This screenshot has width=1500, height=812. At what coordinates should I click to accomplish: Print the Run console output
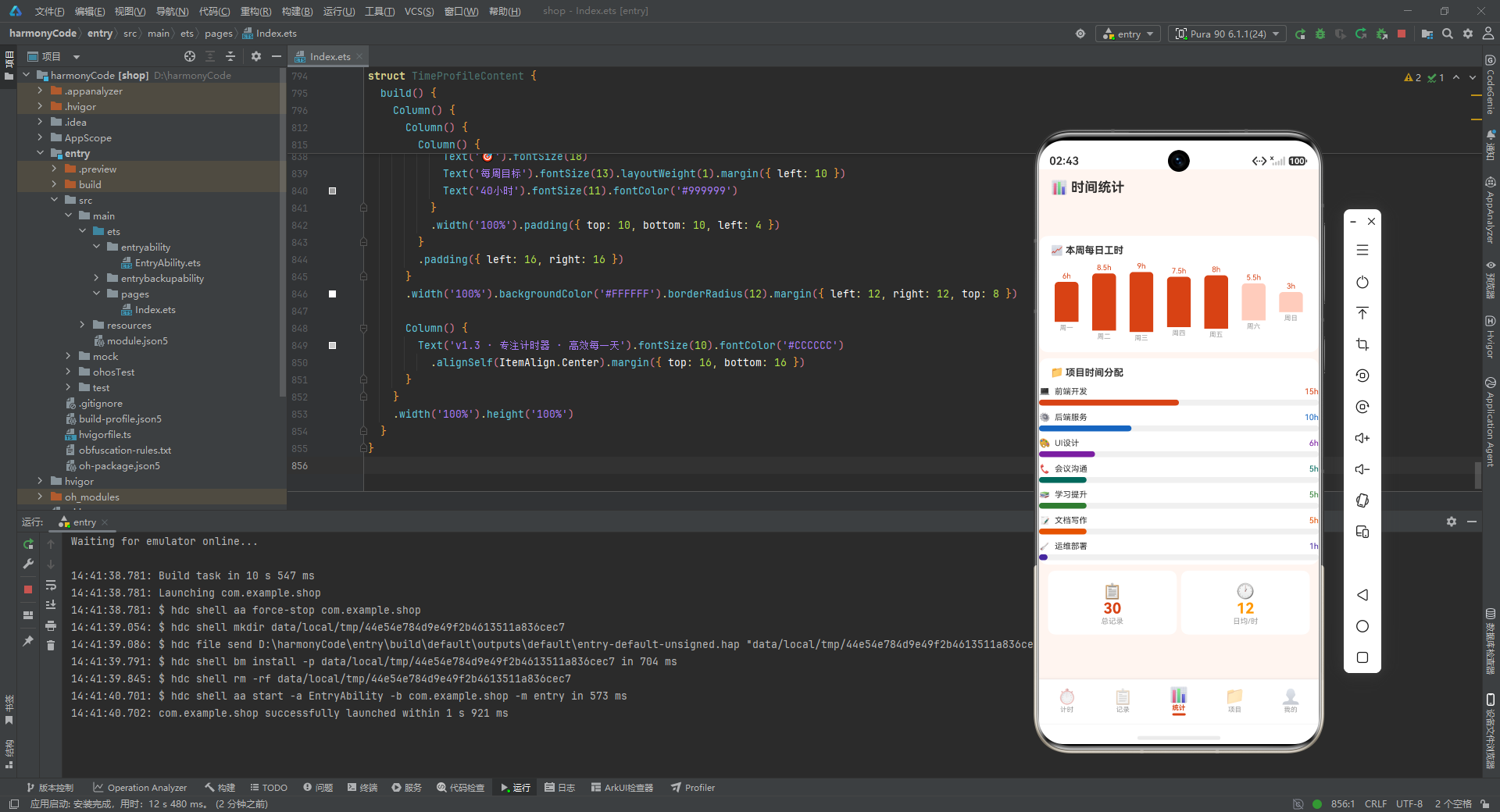[51, 625]
